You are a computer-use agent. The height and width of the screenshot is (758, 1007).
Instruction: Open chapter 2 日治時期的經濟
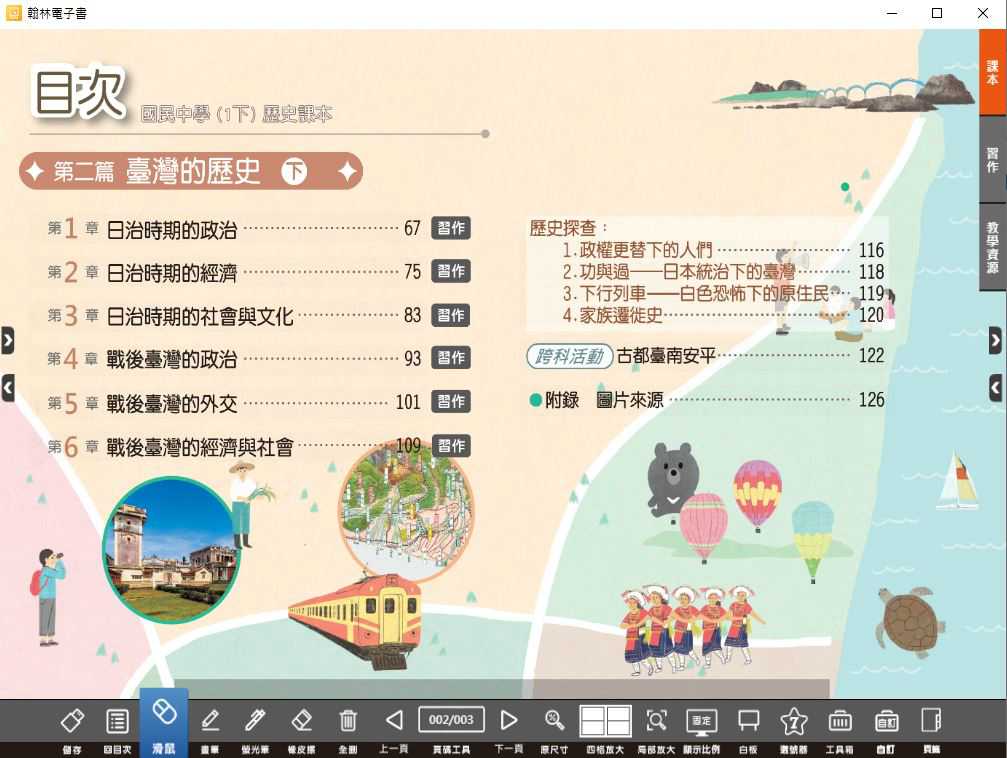coord(172,273)
